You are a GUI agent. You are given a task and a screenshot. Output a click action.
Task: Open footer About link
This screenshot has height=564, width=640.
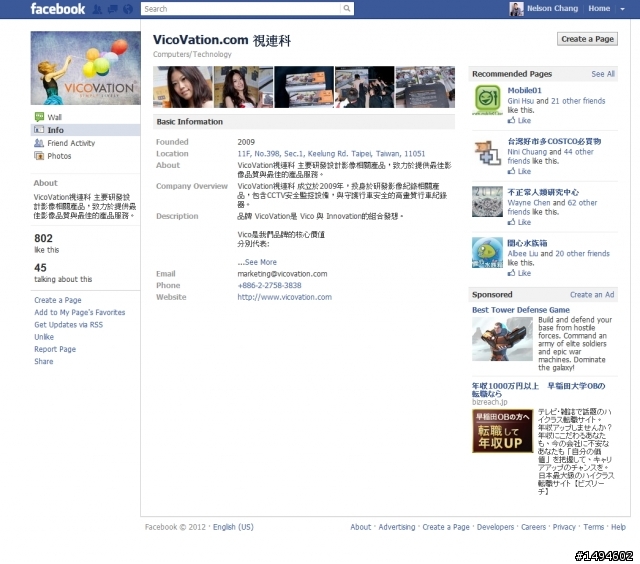pyautogui.click(x=361, y=527)
